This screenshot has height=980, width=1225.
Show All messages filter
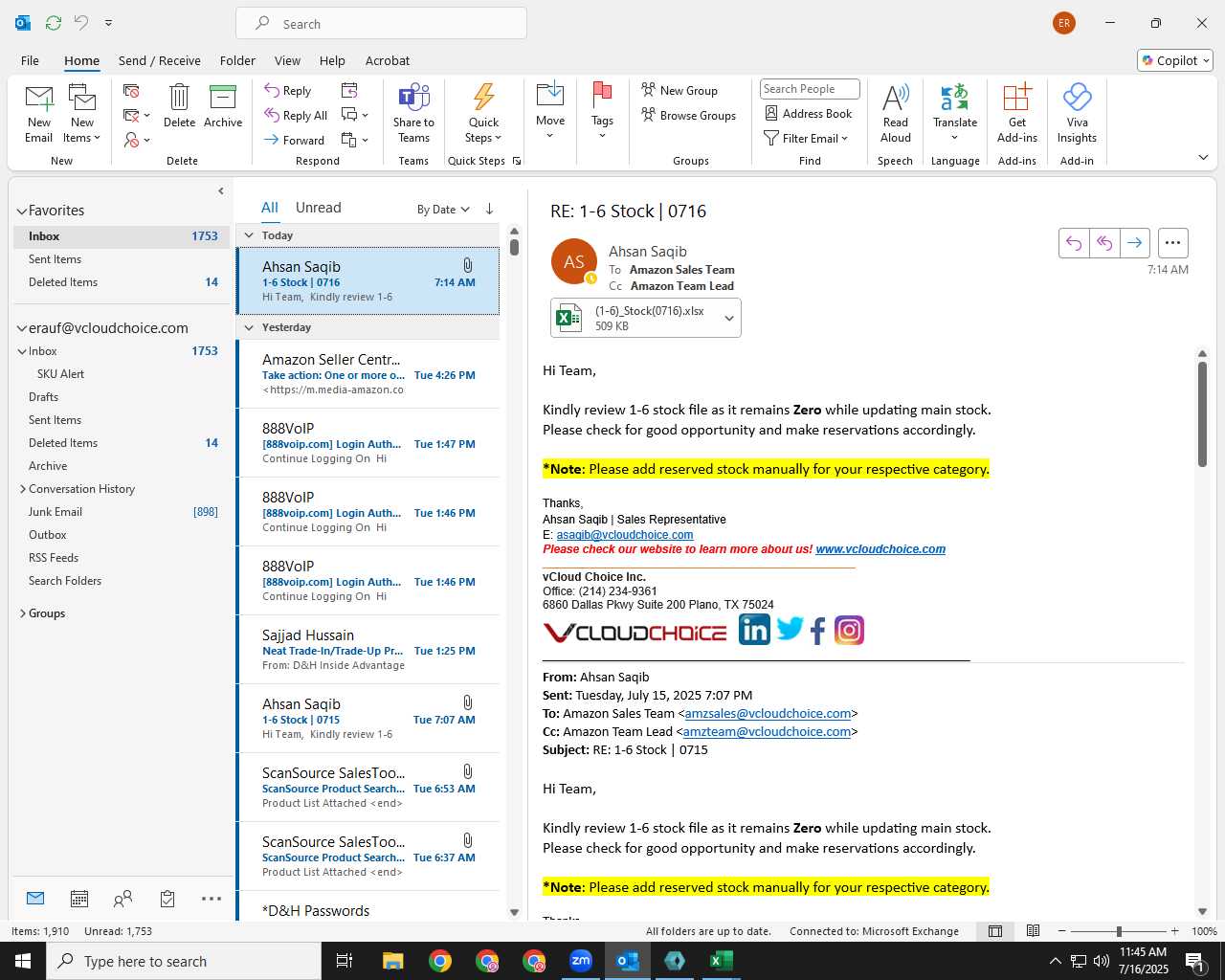coord(270,208)
